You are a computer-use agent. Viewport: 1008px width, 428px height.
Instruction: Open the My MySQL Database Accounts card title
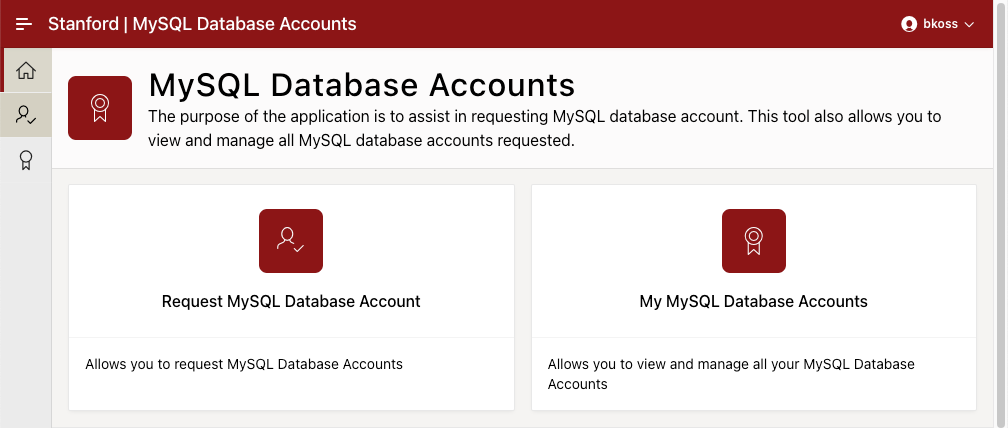[x=753, y=301]
